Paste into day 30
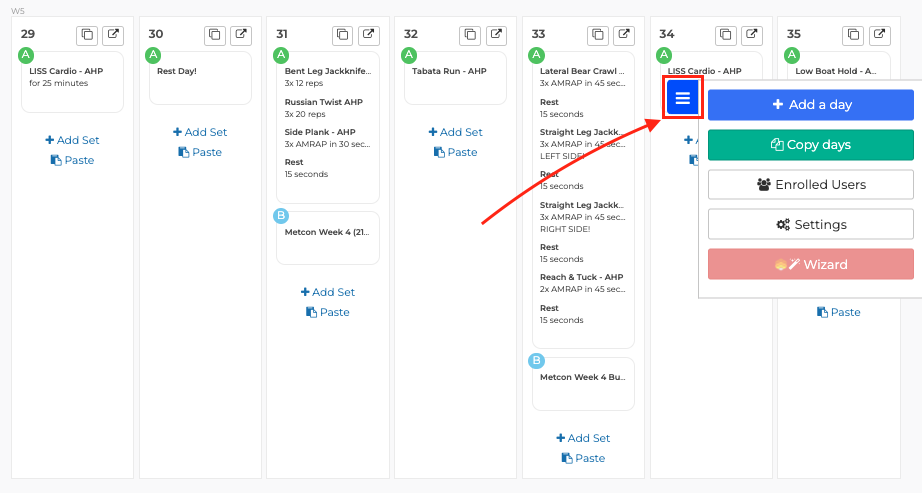922x493 pixels. pos(200,152)
